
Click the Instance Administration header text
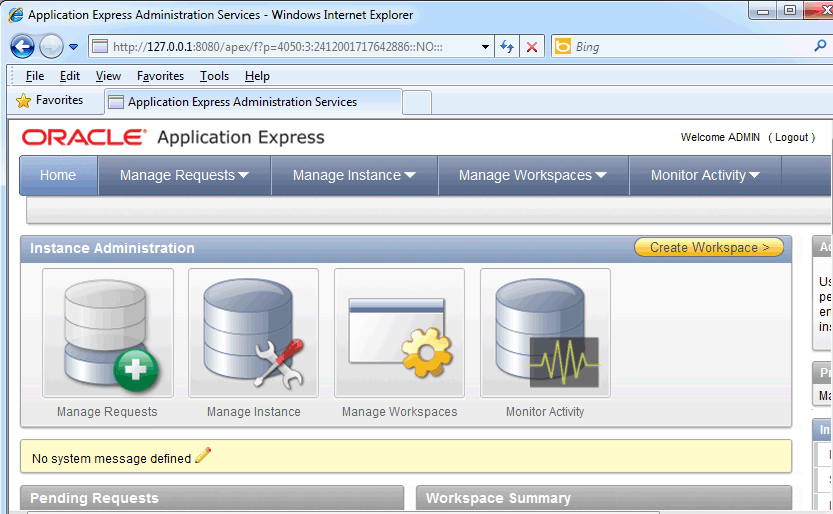[x=112, y=248]
